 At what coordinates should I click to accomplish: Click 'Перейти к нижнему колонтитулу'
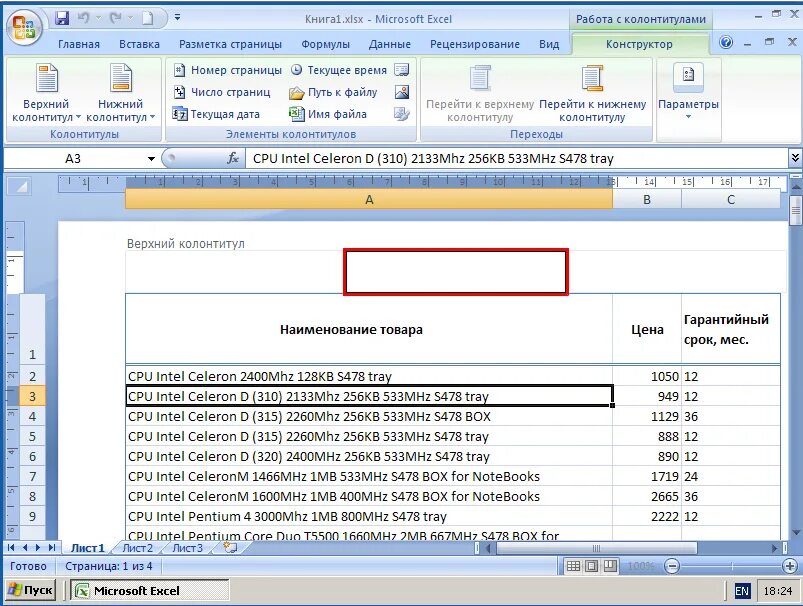(593, 94)
